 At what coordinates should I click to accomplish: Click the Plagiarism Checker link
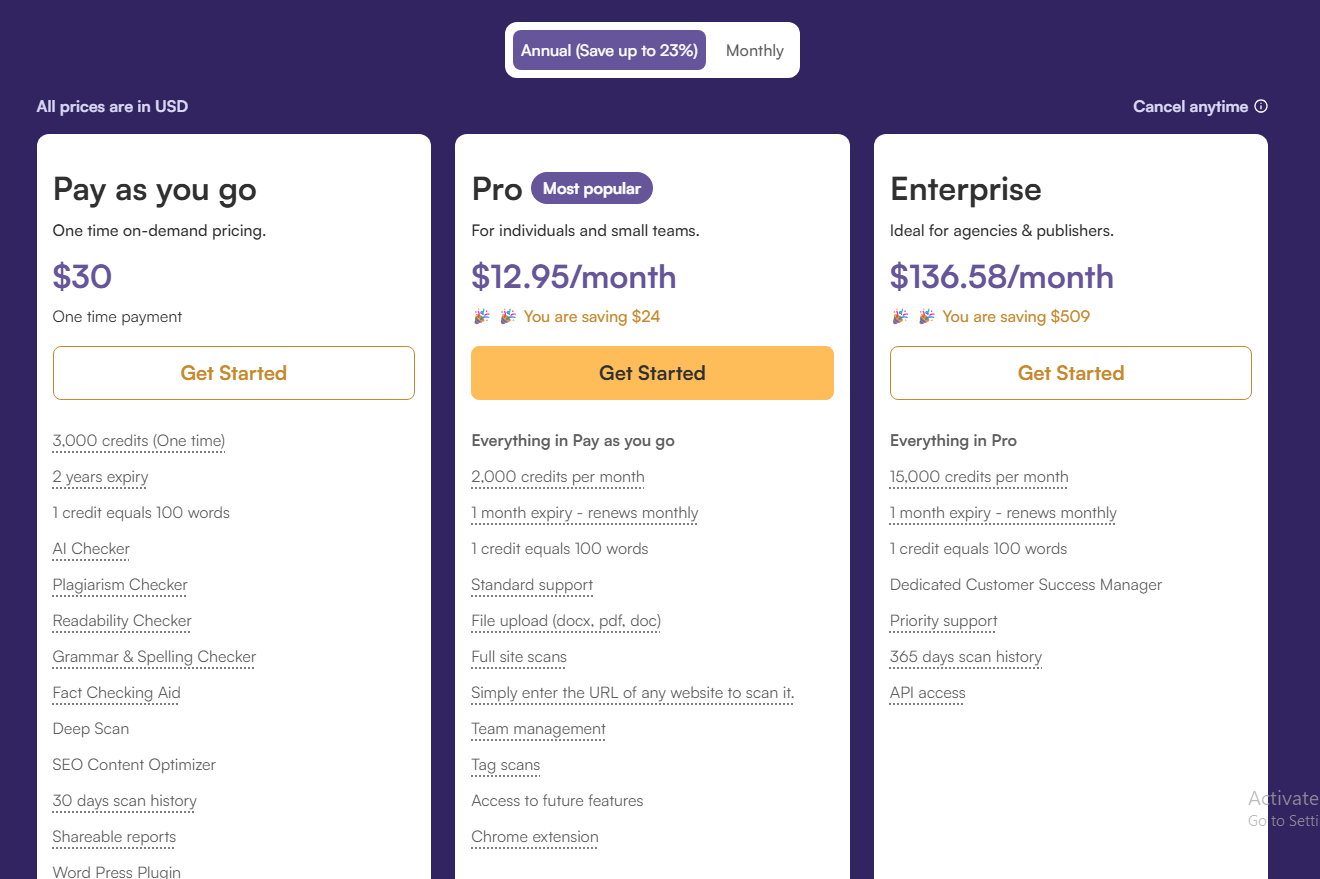(119, 584)
